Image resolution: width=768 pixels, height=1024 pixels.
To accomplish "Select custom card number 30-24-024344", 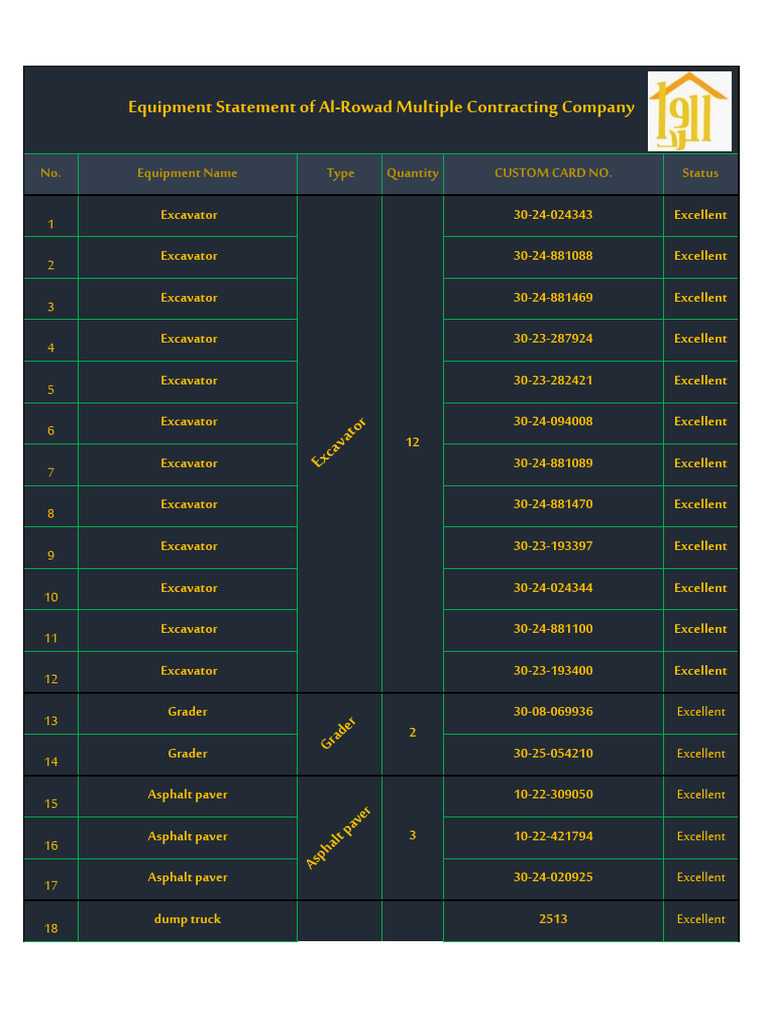I will 553,588.
